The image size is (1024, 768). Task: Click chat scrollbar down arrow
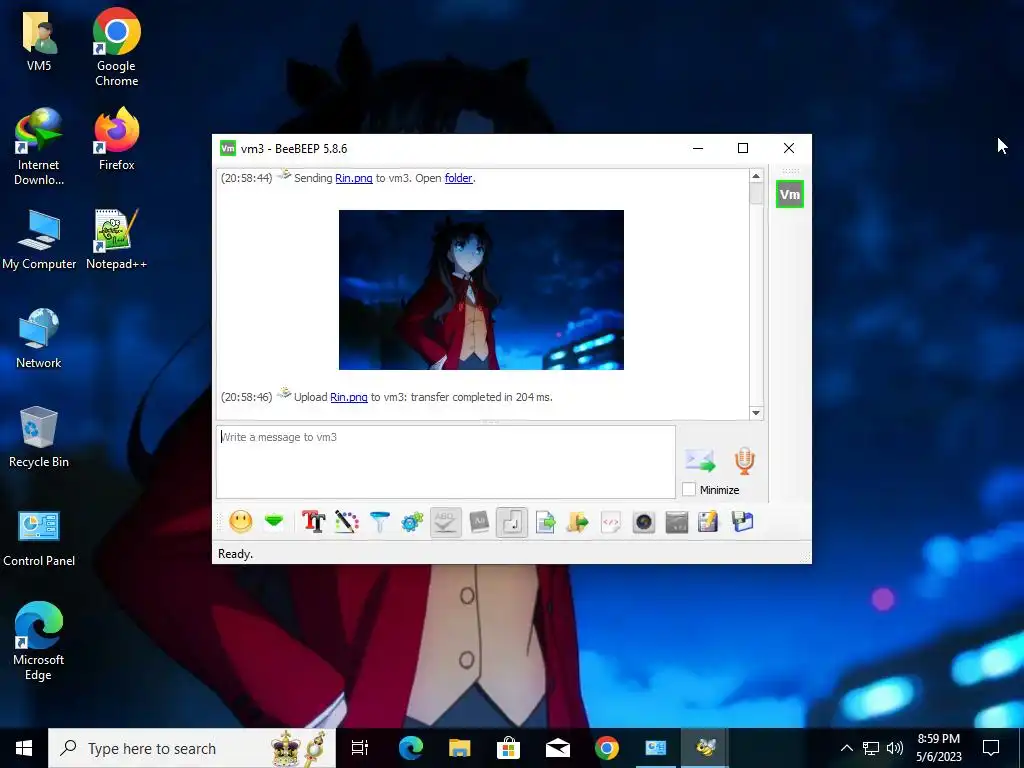tap(756, 413)
